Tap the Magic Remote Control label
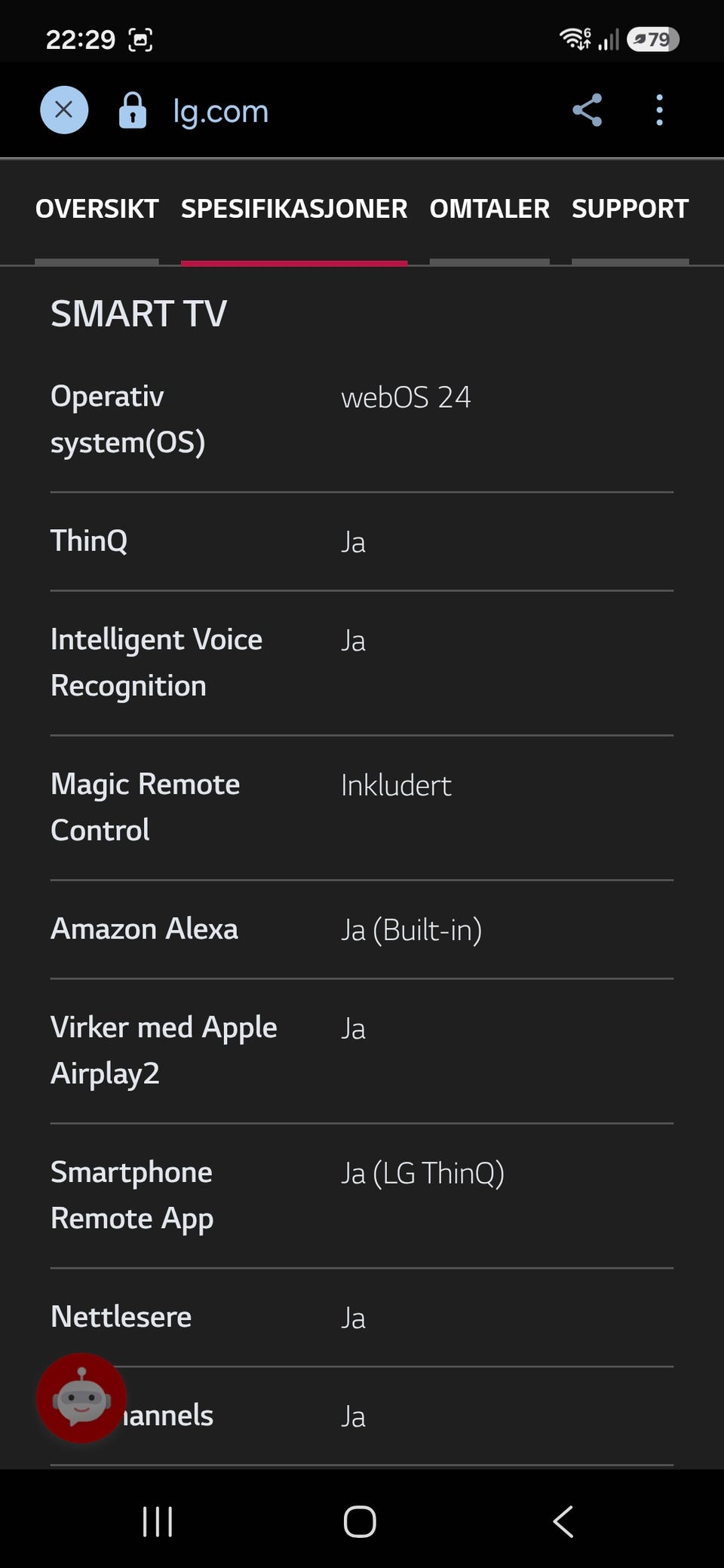 [145, 807]
